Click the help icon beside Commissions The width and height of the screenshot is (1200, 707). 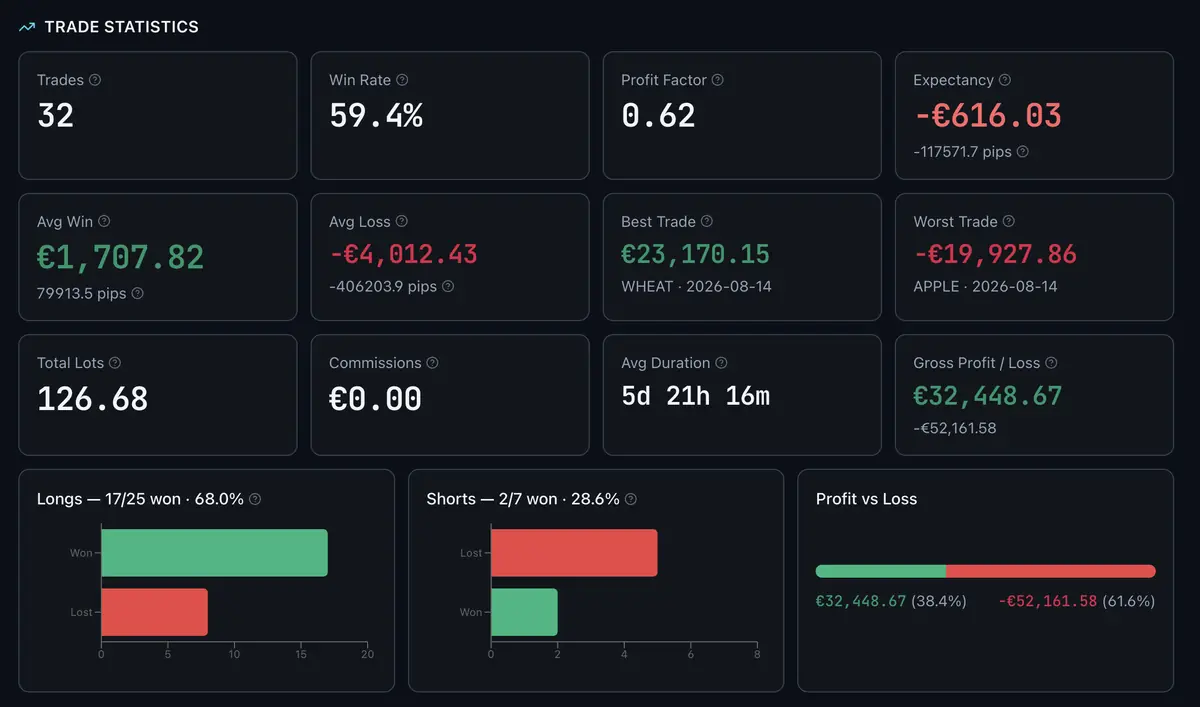pyautogui.click(x=432, y=363)
